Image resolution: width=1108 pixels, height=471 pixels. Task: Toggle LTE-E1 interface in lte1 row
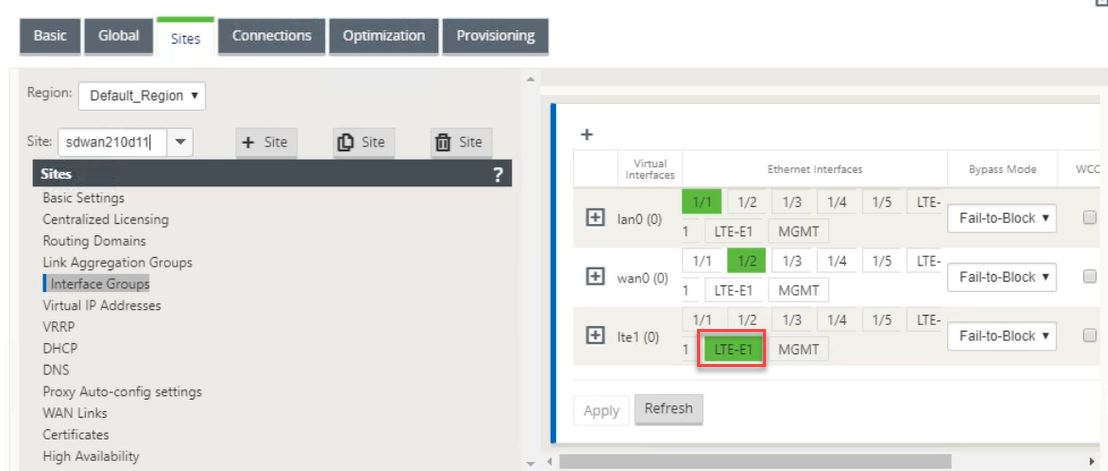(x=733, y=349)
